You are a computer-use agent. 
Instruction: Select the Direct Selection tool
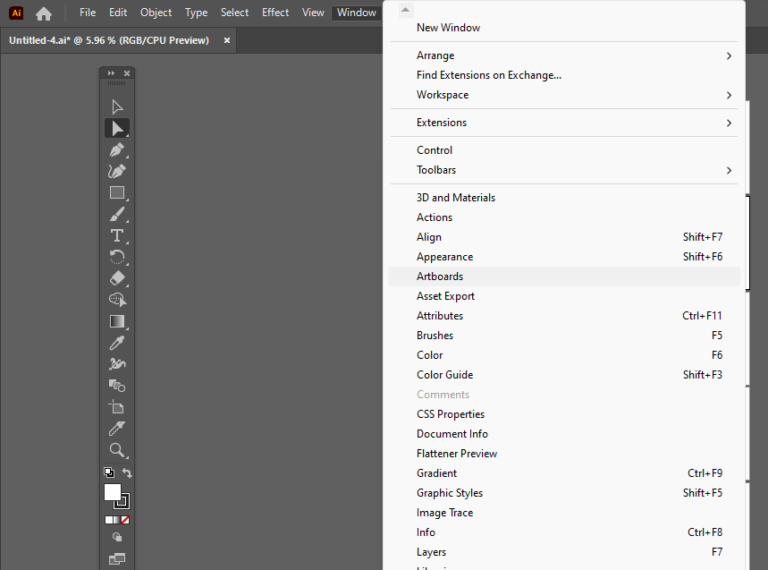[117, 128]
